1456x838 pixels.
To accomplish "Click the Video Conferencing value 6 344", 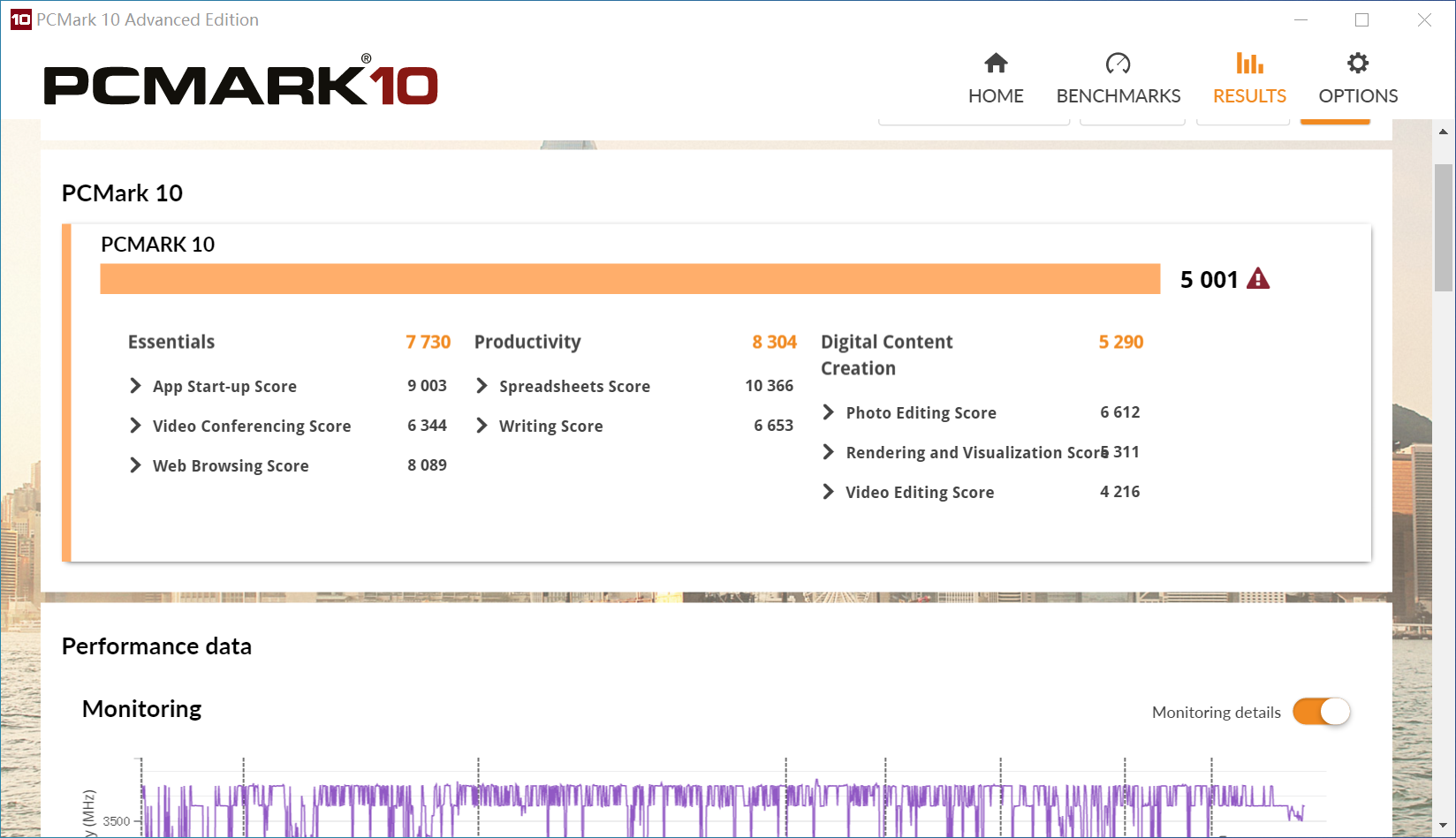I will [x=428, y=426].
